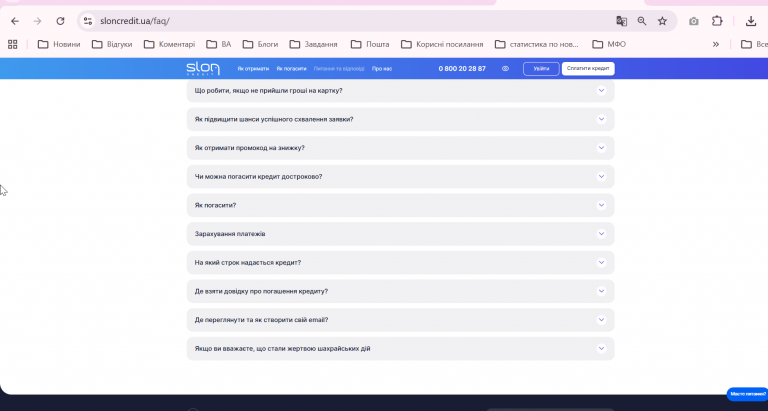Image resolution: width=768 pixels, height=411 pixels.
Task: Click text 'Де взяти довідку про погашення кредиту?'
Action: tap(261, 291)
